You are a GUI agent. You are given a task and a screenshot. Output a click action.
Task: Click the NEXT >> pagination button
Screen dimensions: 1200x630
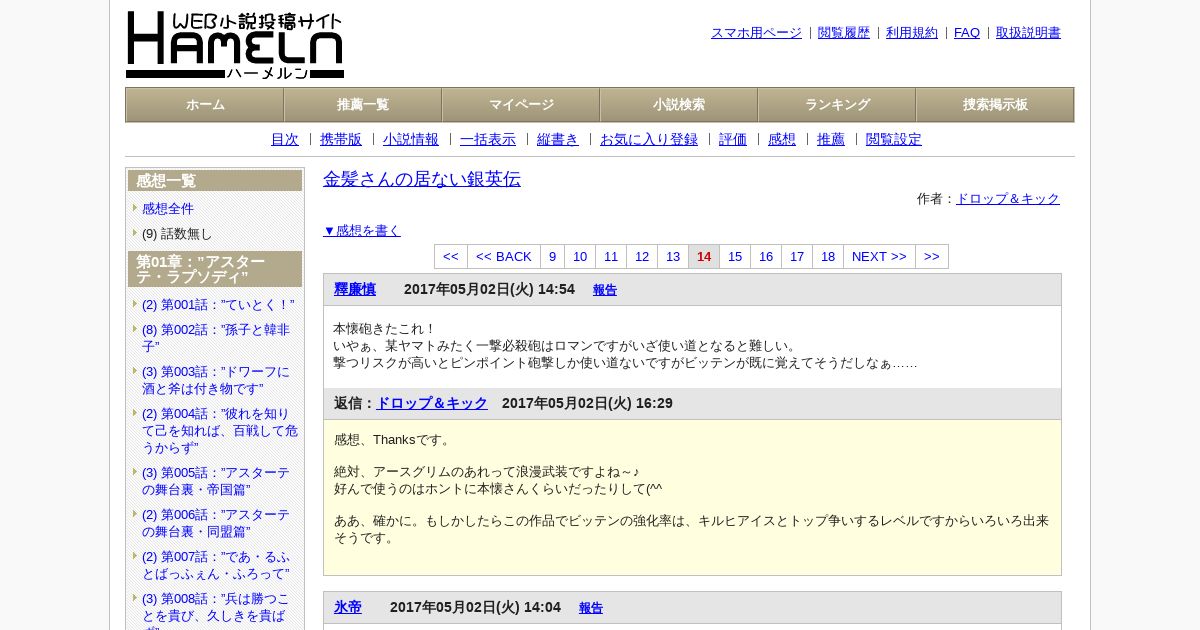(x=879, y=257)
